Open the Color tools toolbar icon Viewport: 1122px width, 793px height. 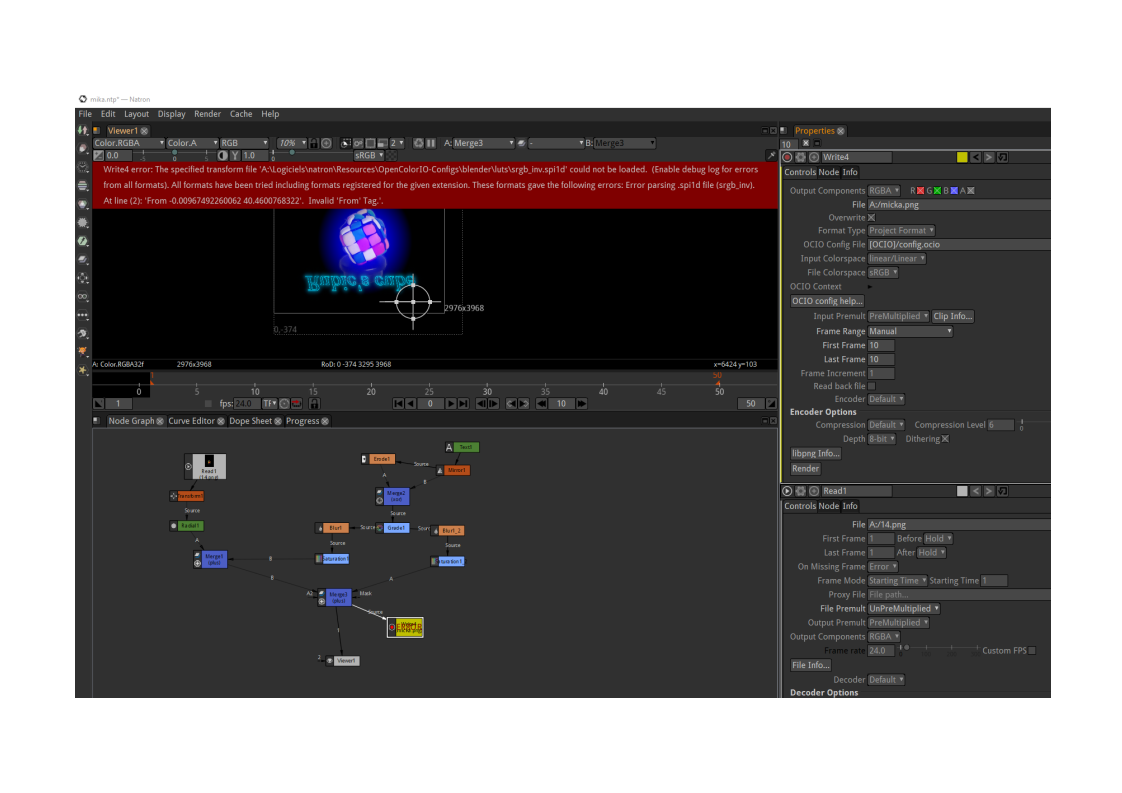pos(83,204)
